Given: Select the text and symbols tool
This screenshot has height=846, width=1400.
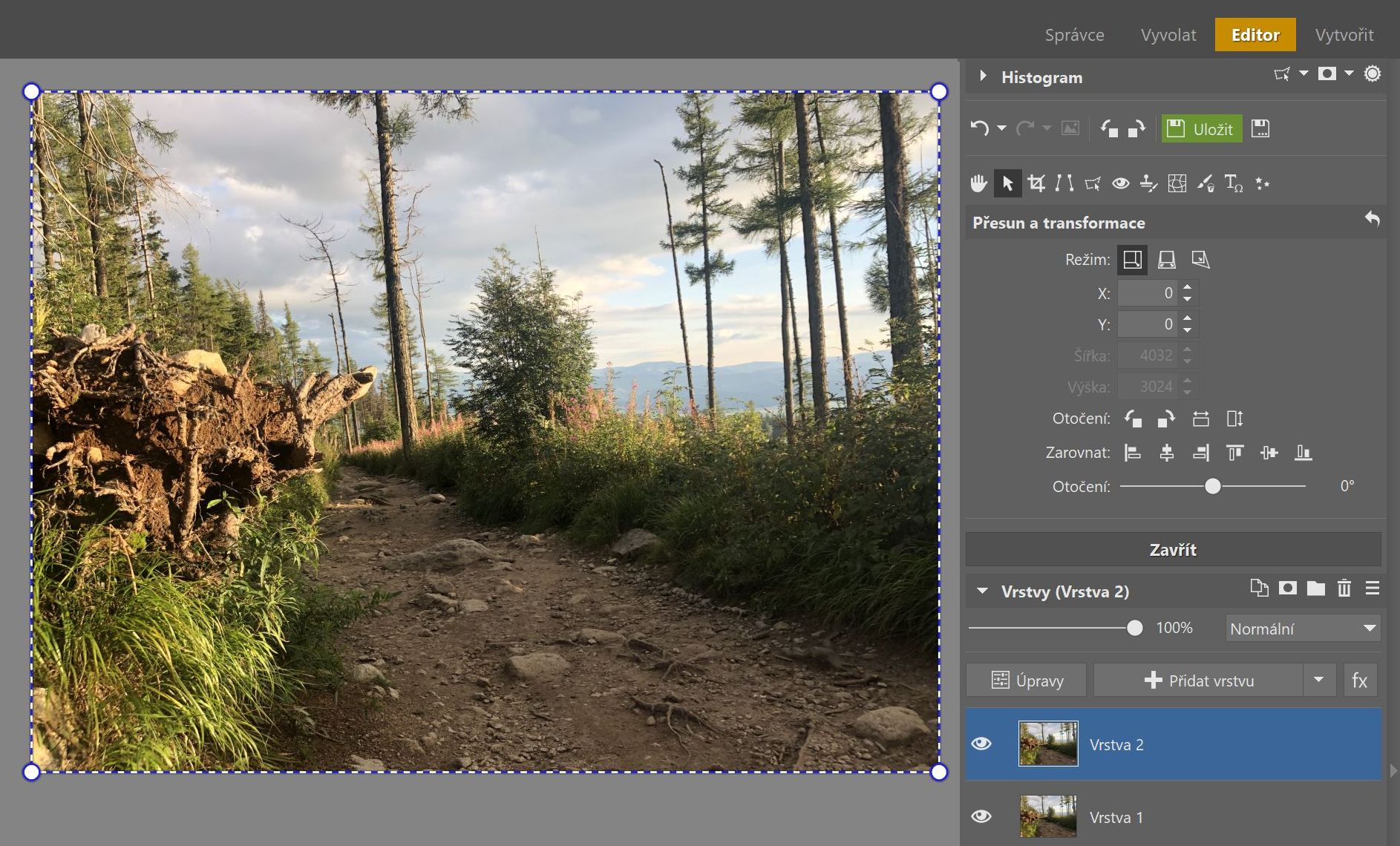Looking at the screenshot, I should click(1234, 183).
